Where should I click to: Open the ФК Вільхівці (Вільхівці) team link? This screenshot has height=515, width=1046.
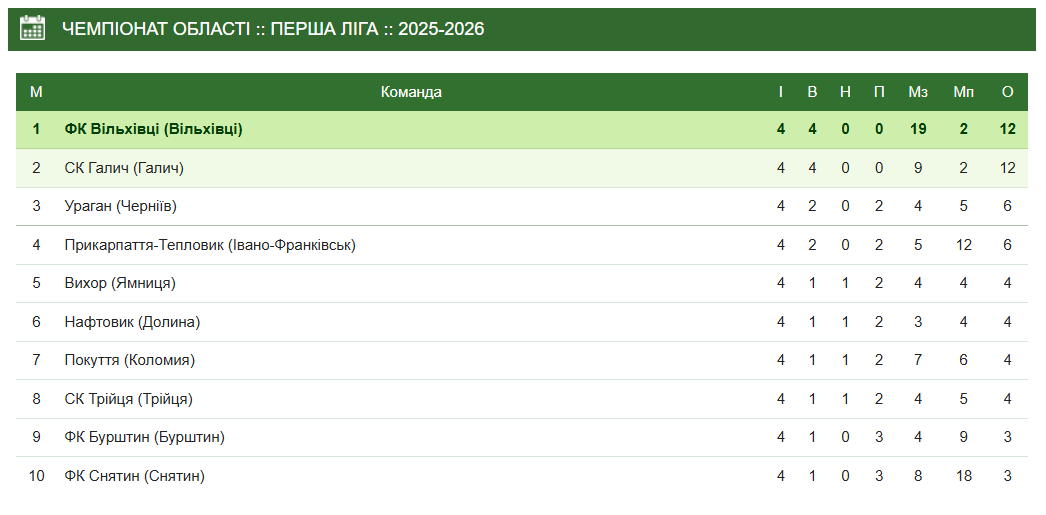click(x=153, y=129)
